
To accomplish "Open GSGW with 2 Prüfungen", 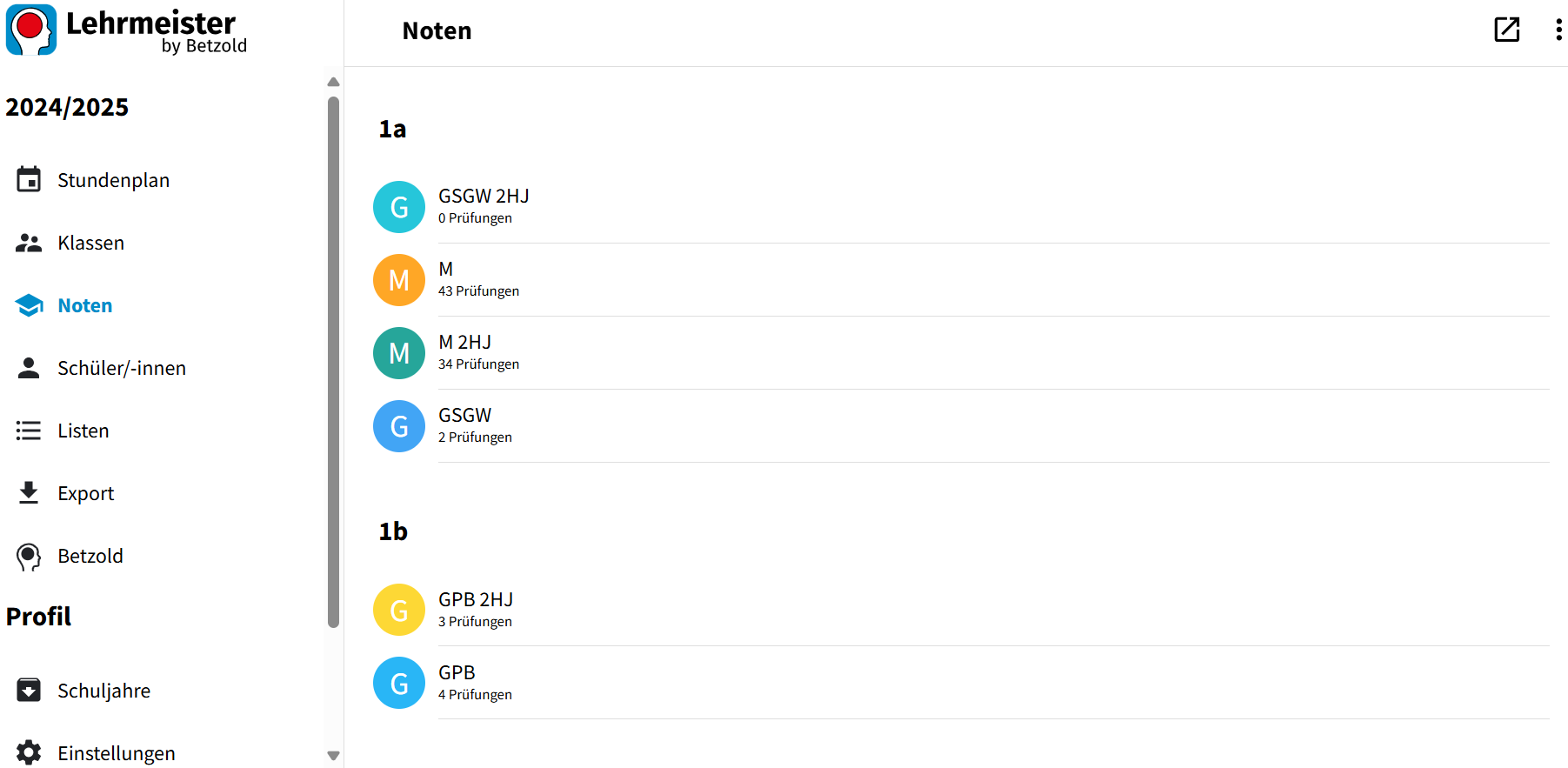I will click(x=961, y=426).
